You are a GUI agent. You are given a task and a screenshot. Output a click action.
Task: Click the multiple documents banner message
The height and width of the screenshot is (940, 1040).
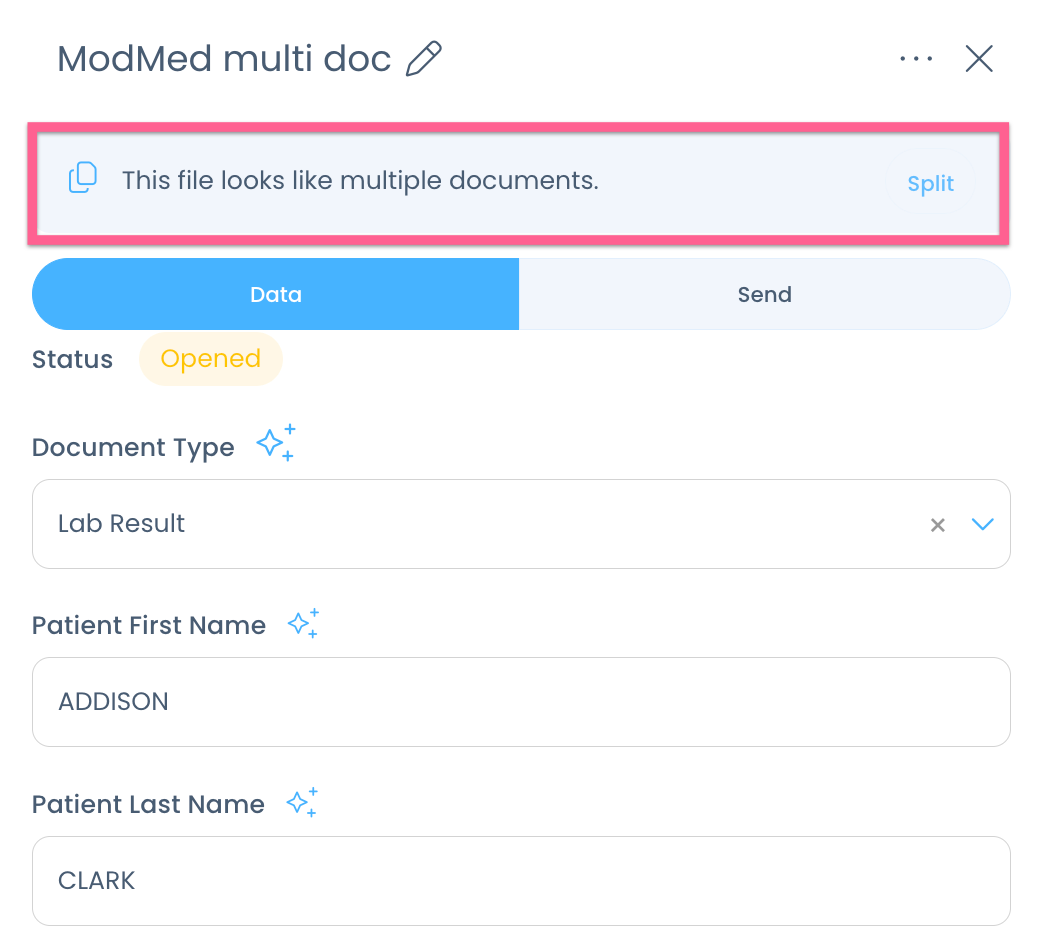click(x=360, y=181)
